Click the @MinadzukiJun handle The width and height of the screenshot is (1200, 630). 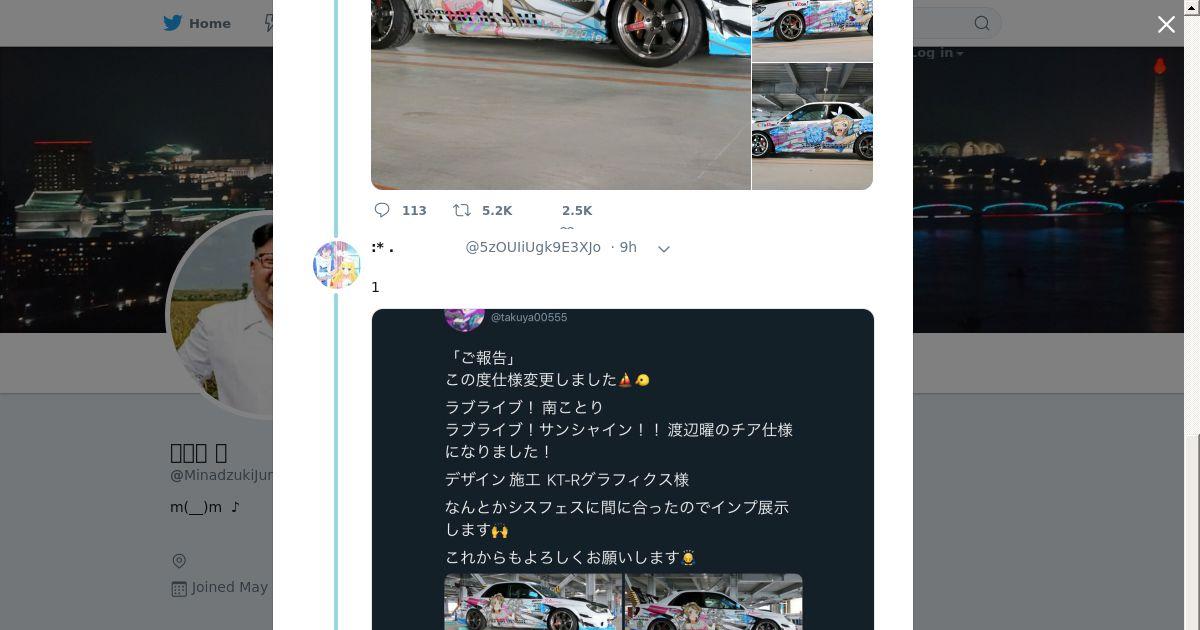(x=222, y=475)
